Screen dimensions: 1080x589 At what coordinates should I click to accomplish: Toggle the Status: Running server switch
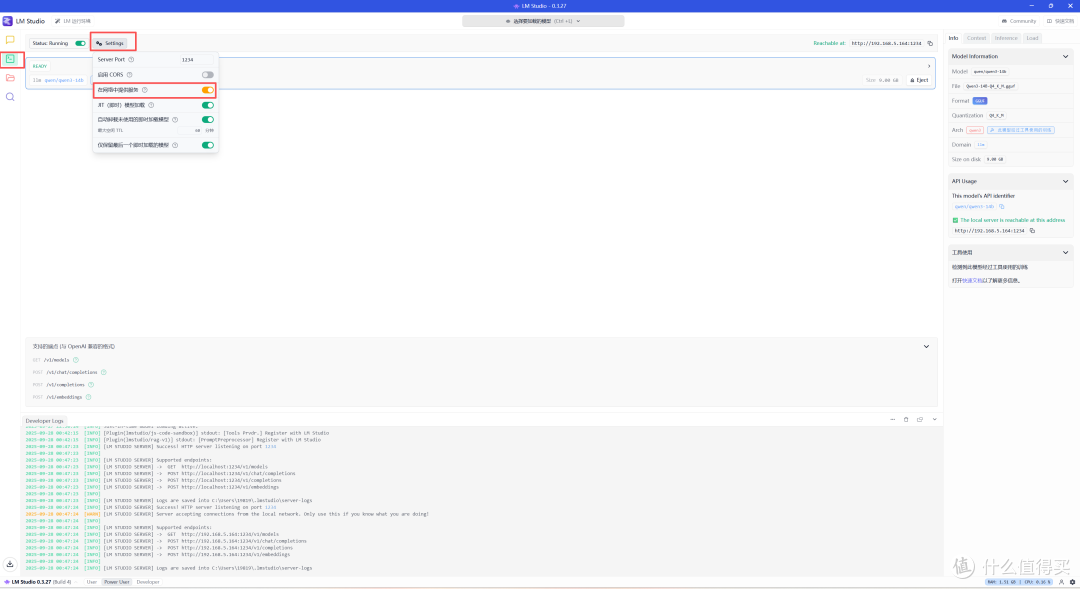(x=81, y=43)
